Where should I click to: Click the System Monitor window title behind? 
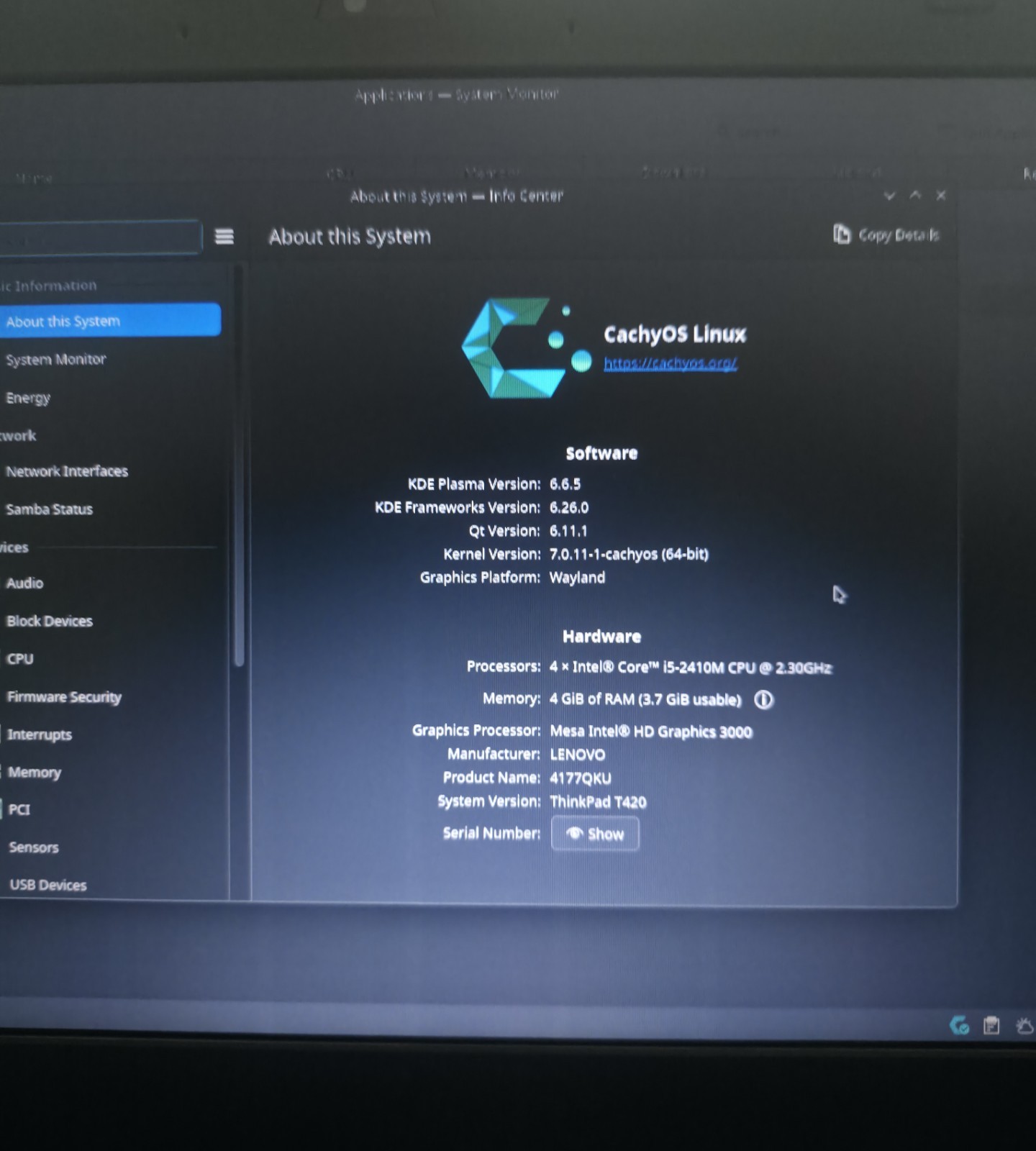coord(456,94)
